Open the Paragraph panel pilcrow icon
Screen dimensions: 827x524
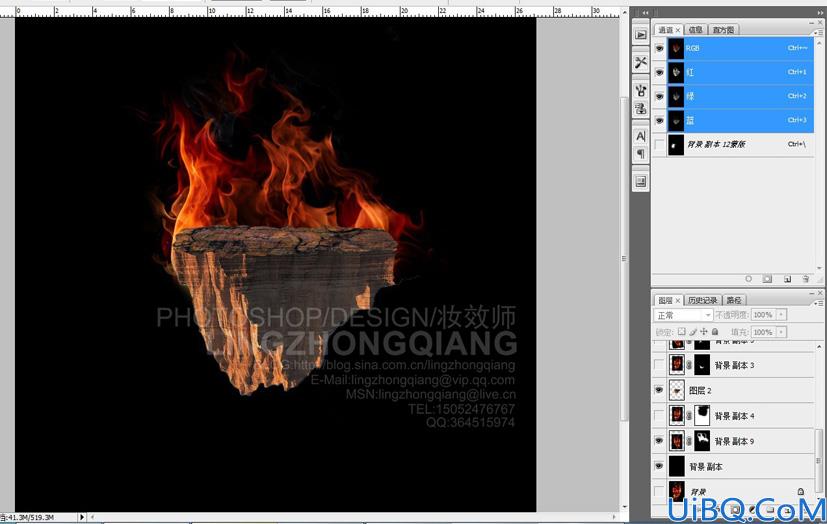click(x=641, y=154)
